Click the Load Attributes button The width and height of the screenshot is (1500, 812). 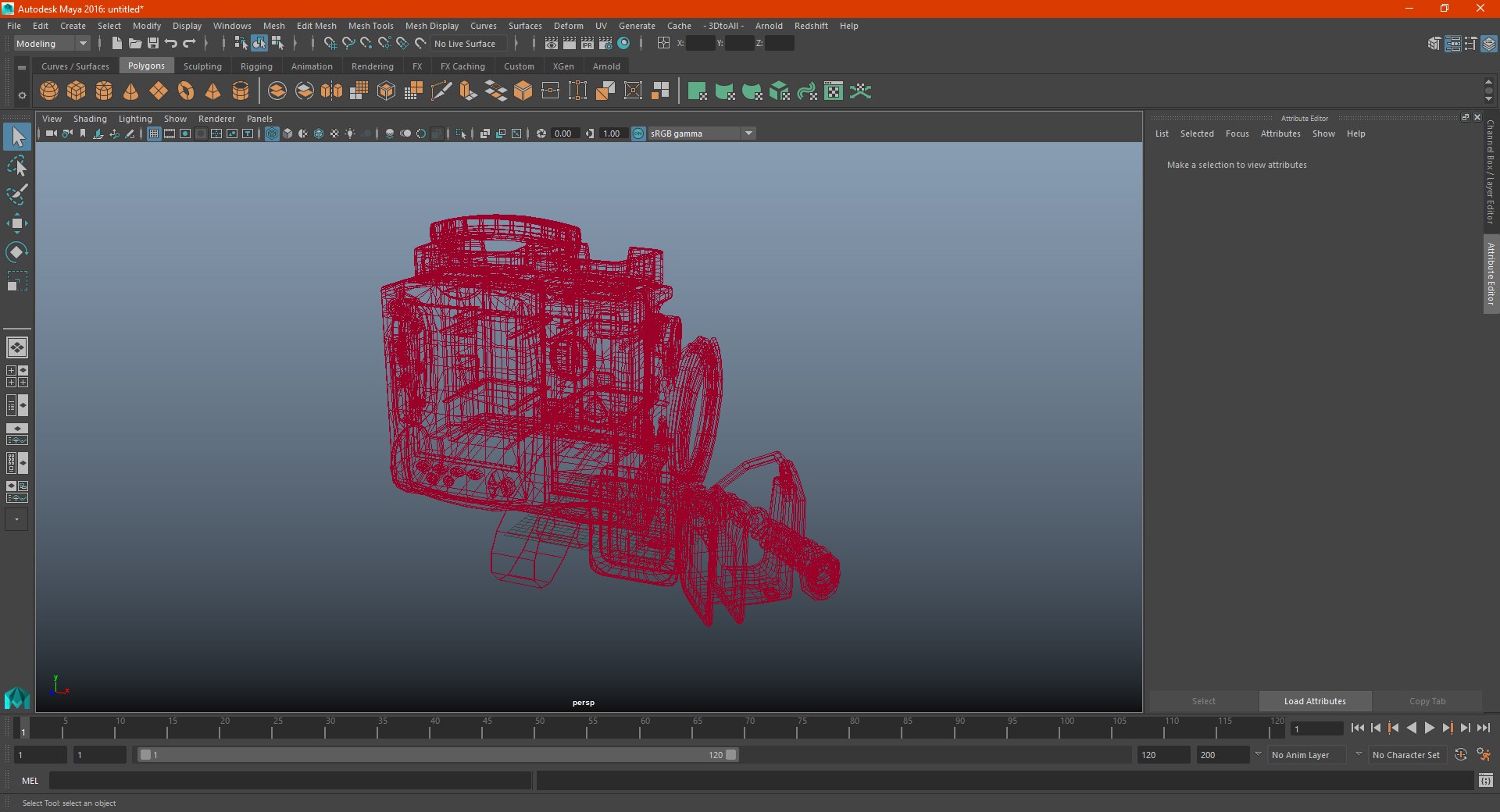click(x=1315, y=701)
